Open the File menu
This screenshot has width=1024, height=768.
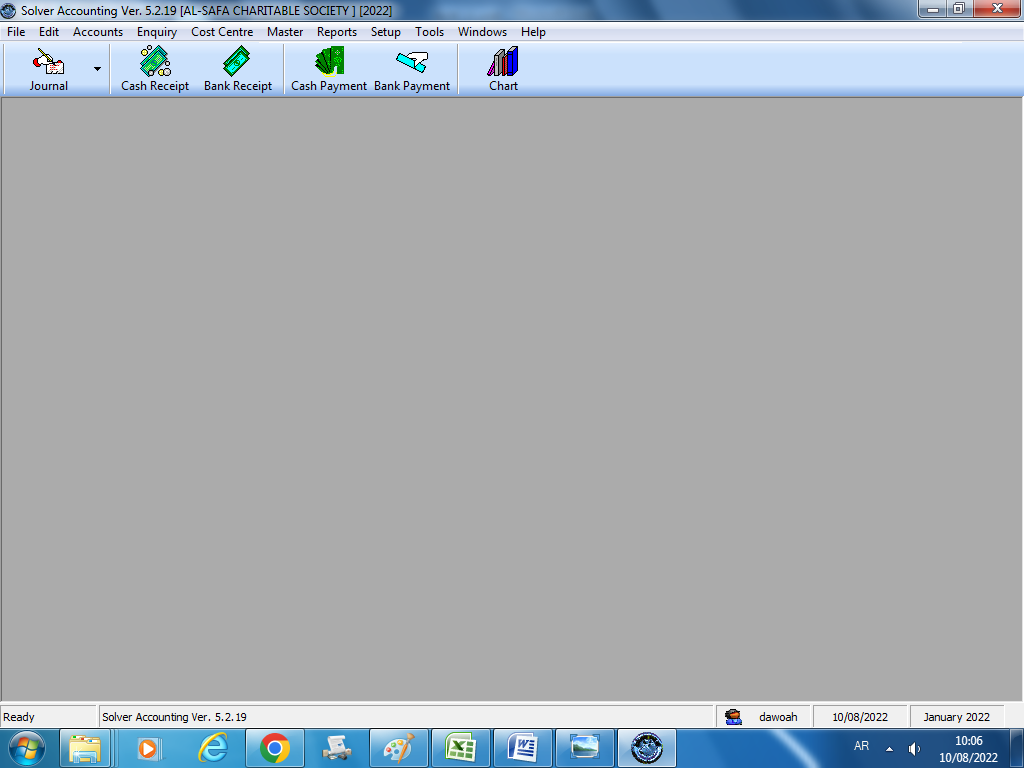coord(16,32)
